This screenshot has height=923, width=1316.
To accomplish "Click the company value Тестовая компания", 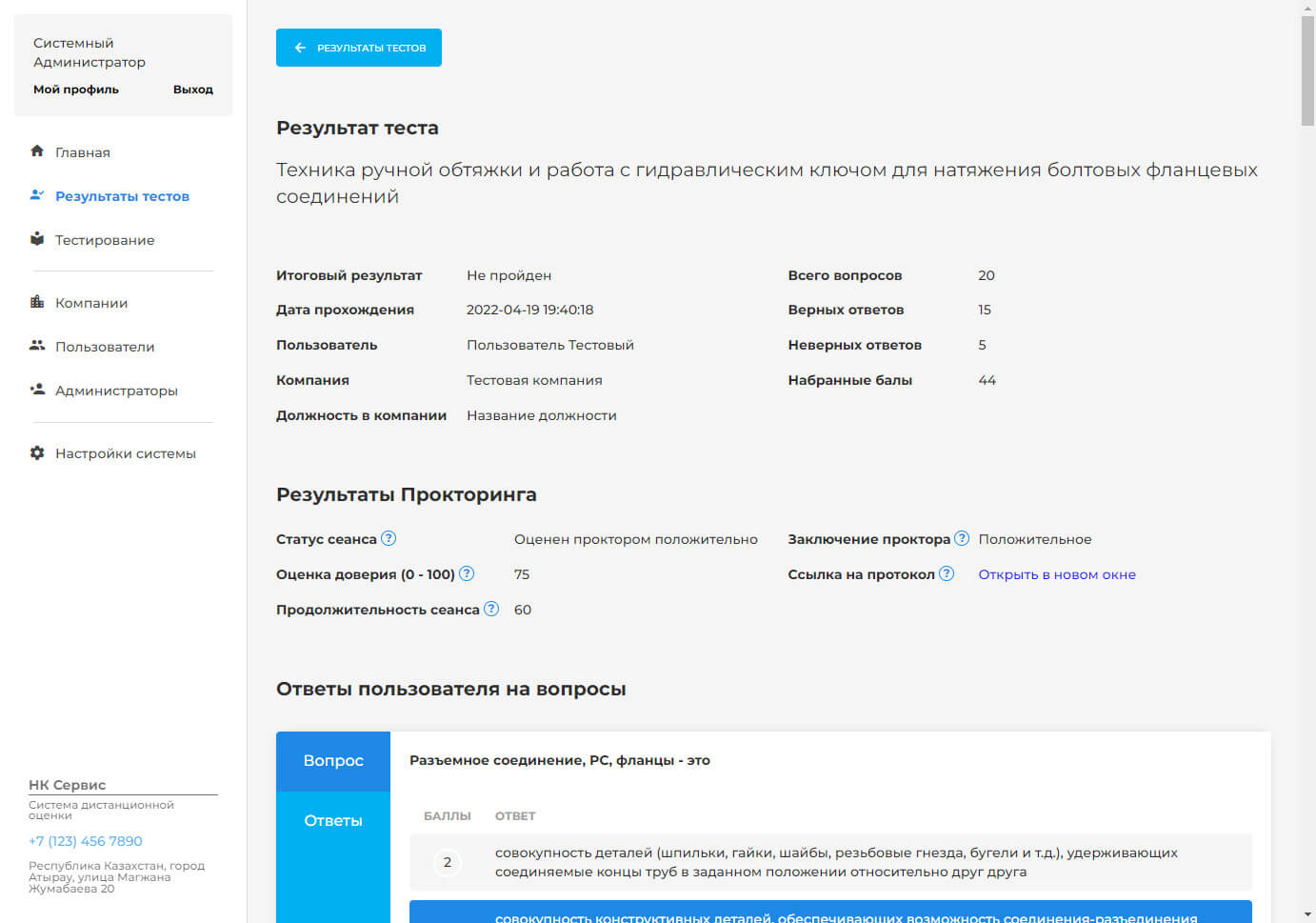I will tap(534, 380).
